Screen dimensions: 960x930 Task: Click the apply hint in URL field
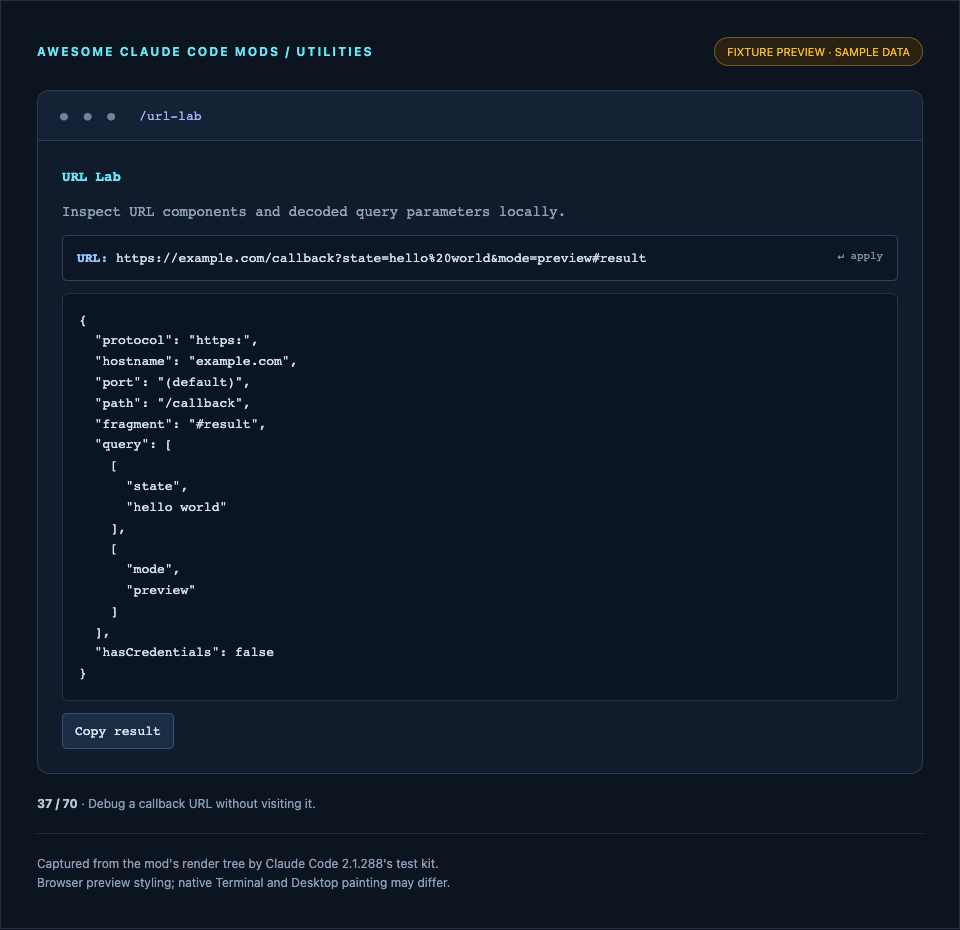(x=860, y=257)
